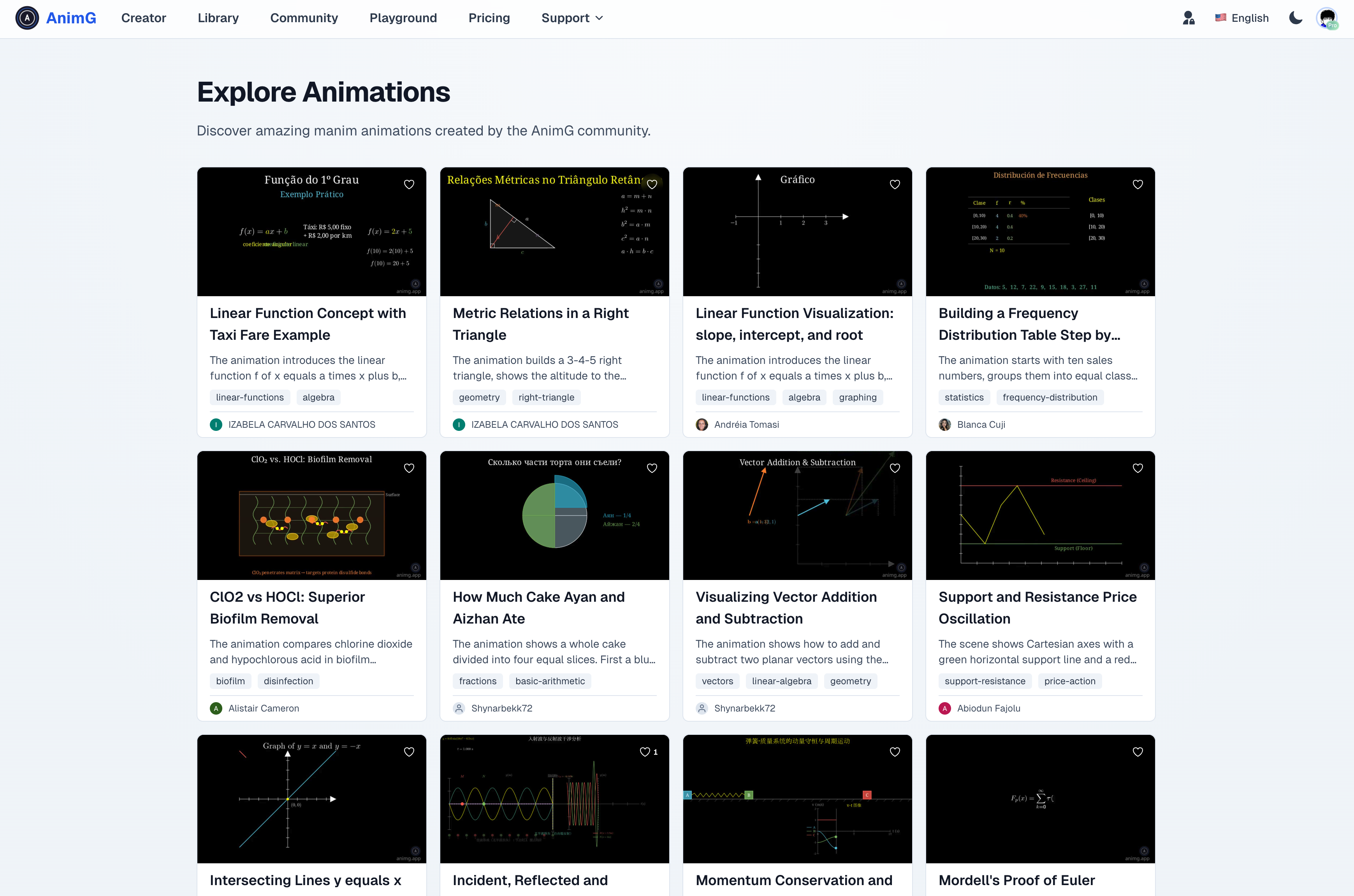Open author Andréia Tomasi's profile link

coord(746,425)
